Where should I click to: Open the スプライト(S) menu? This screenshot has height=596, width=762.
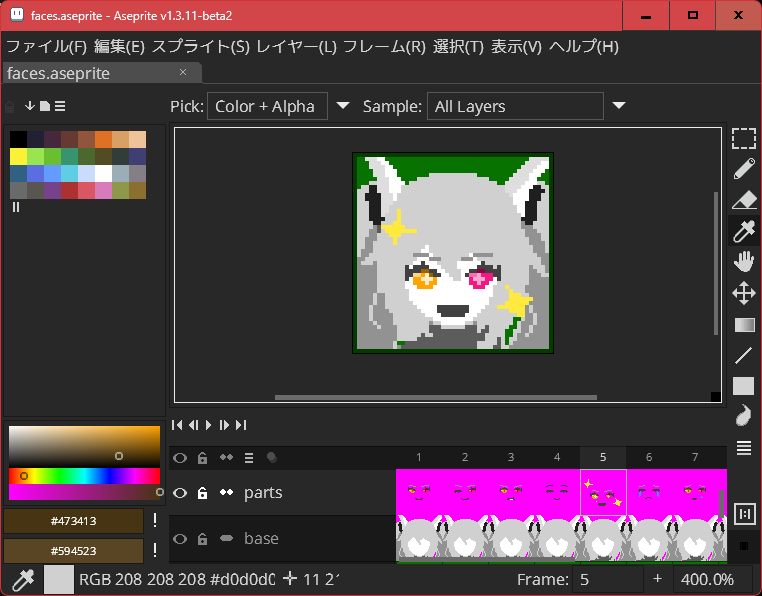point(200,46)
